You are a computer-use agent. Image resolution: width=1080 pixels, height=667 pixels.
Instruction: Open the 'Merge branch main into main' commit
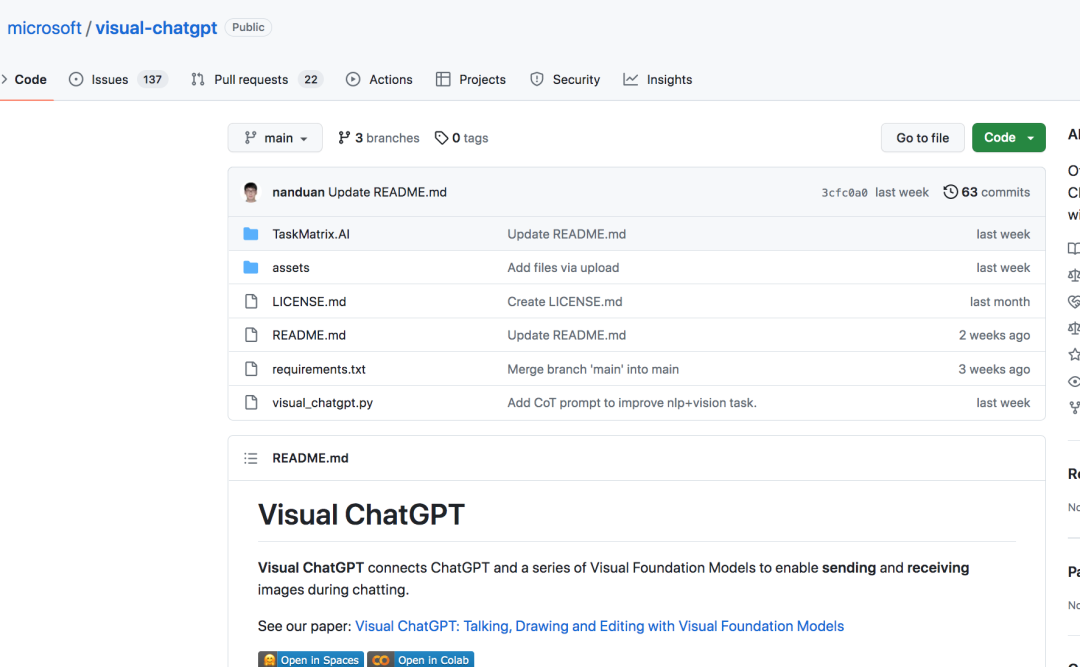pos(592,369)
